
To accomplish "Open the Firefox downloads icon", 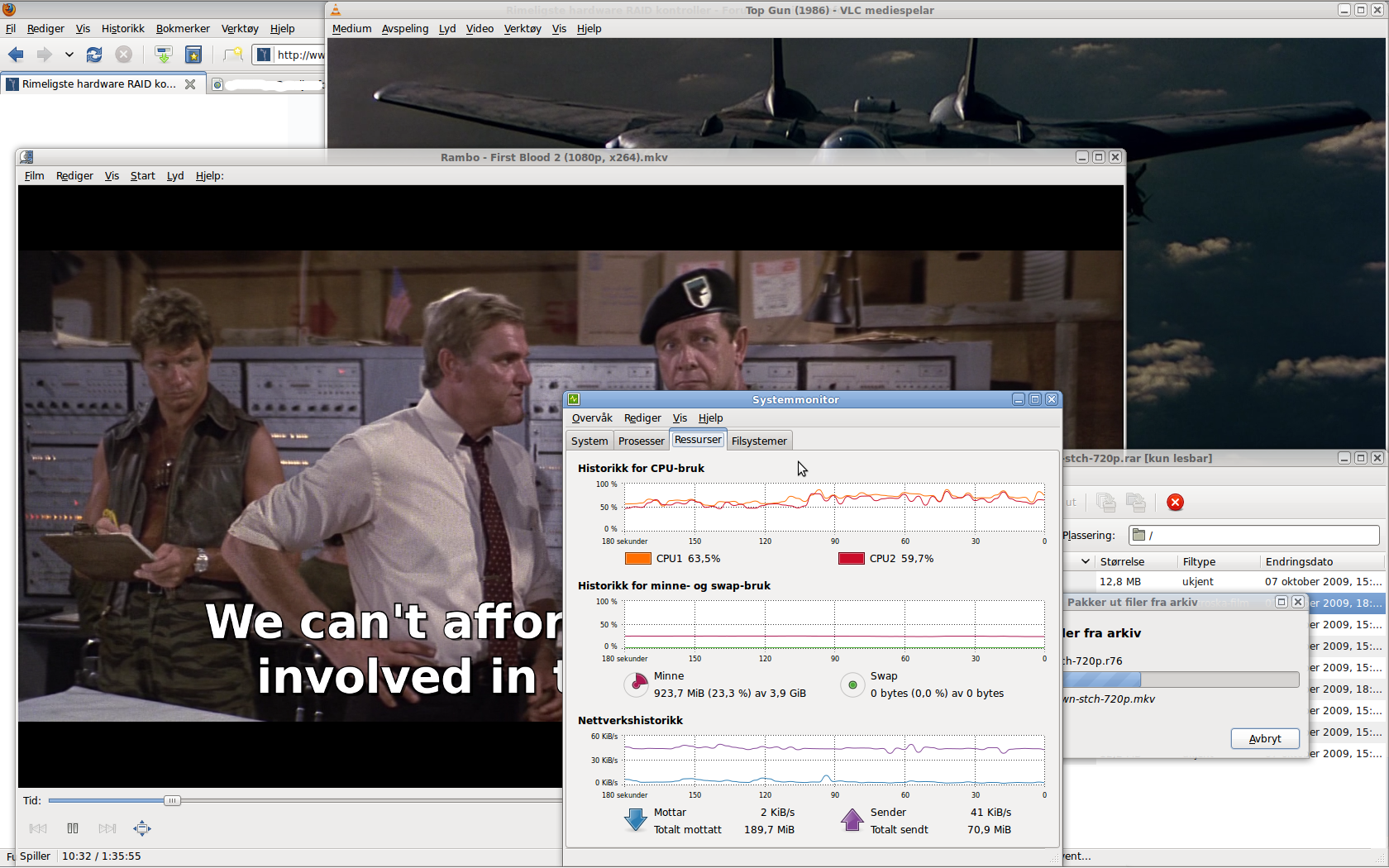I will point(164,55).
